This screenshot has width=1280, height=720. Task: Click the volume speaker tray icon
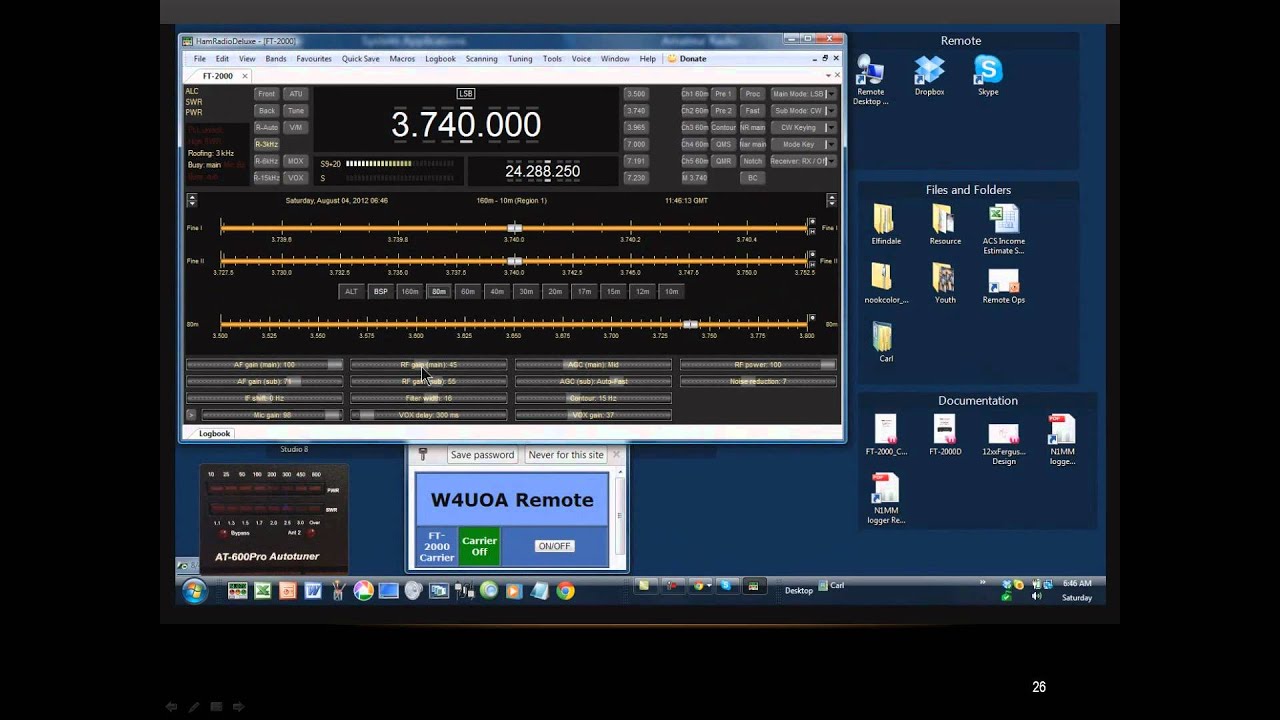click(1037, 597)
